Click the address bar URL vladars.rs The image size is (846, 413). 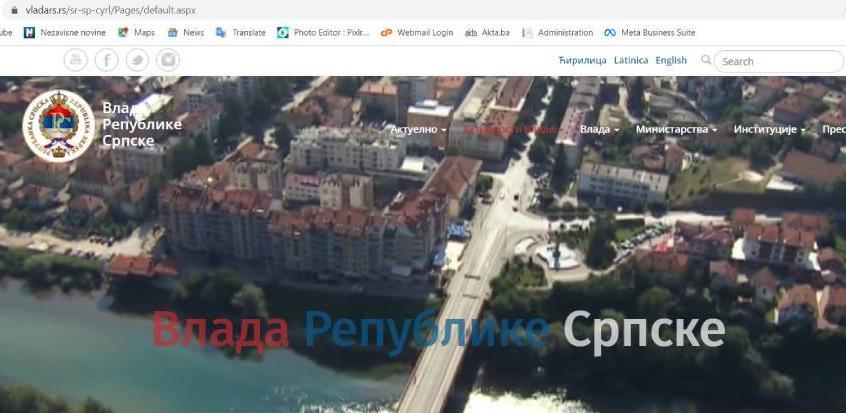(x=111, y=10)
